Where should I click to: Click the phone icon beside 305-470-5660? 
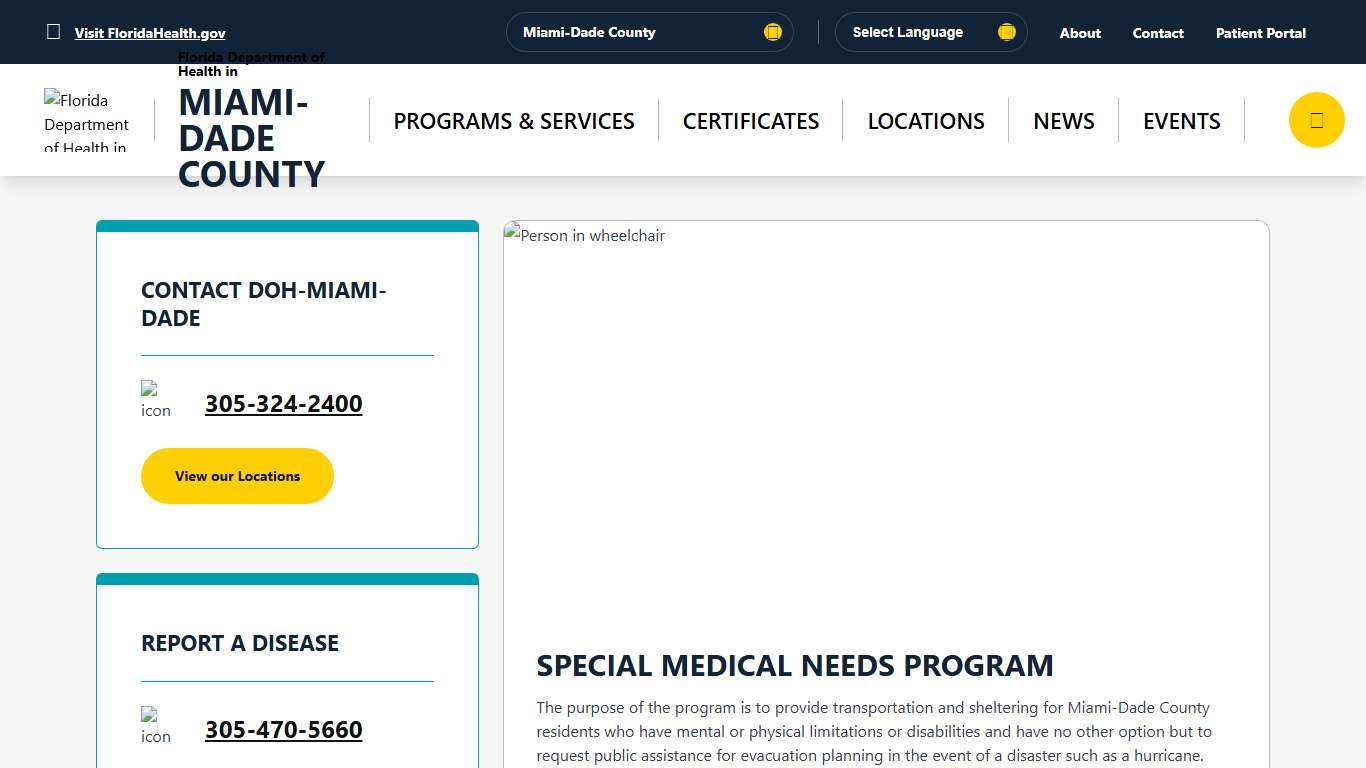pos(156,724)
